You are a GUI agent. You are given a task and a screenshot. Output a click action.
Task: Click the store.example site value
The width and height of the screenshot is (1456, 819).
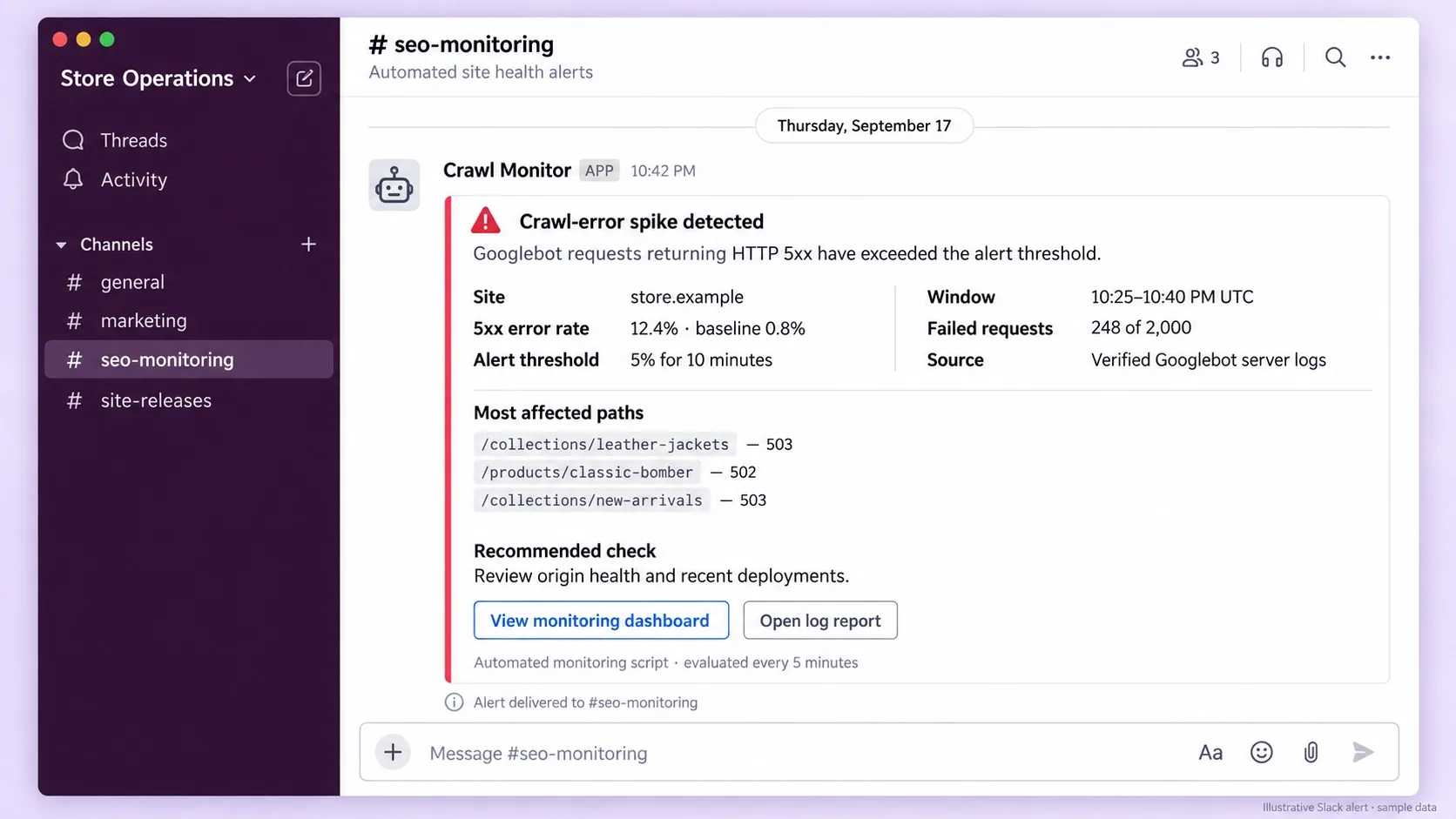tap(687, 297)
